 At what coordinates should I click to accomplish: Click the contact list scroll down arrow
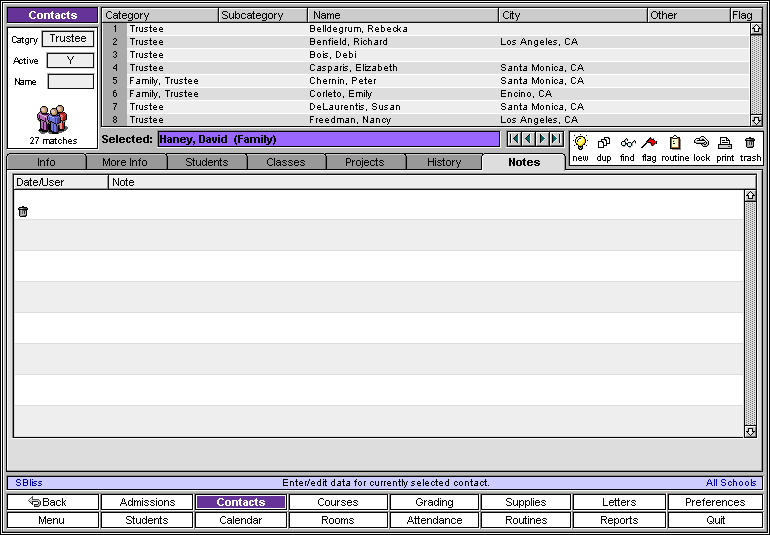coord(756,120)
